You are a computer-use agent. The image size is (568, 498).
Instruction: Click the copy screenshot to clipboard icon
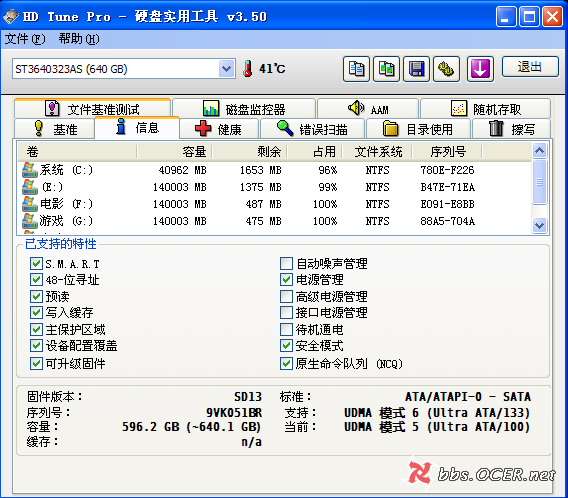pos(387,68)
